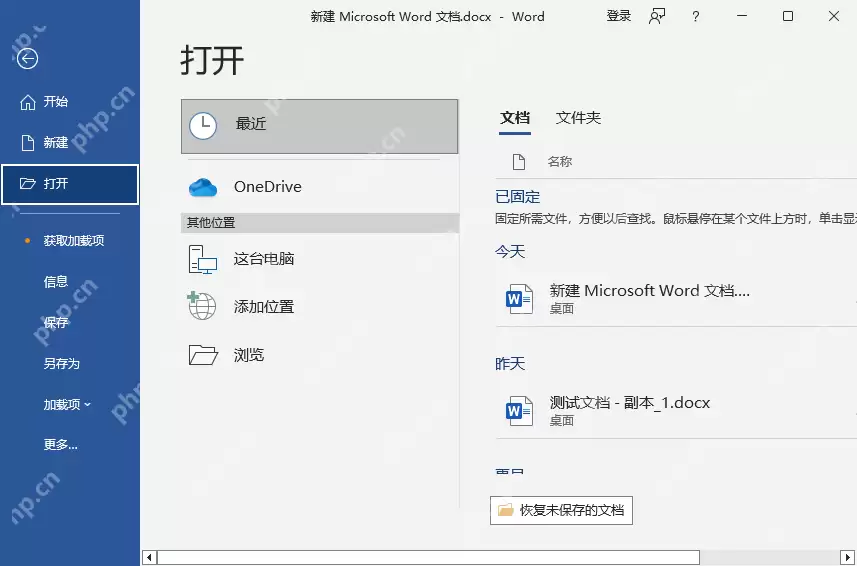This screenshot has width=857, height=566.
Task: Click the Word file icon of 新建 Microsoft Word 文档
Action: pyautogui.click(x=519, y=299)
